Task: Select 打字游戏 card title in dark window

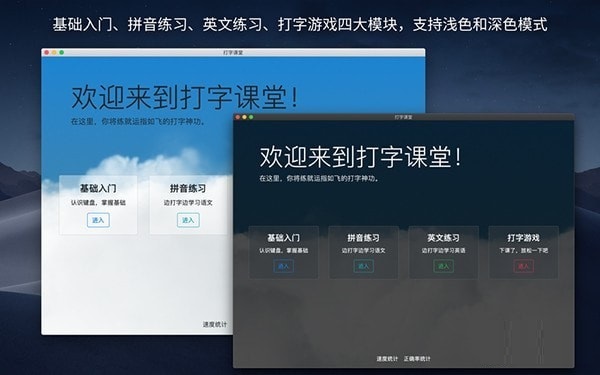Action: click(523, 238)
